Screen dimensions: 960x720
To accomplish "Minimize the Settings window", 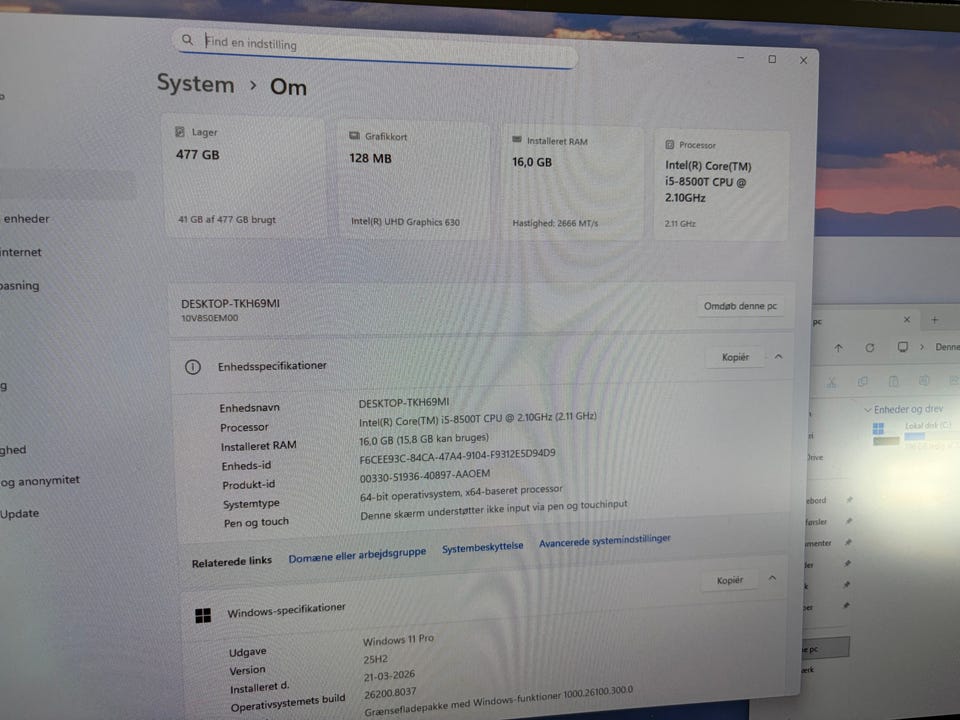I will (x=741, y=58).
